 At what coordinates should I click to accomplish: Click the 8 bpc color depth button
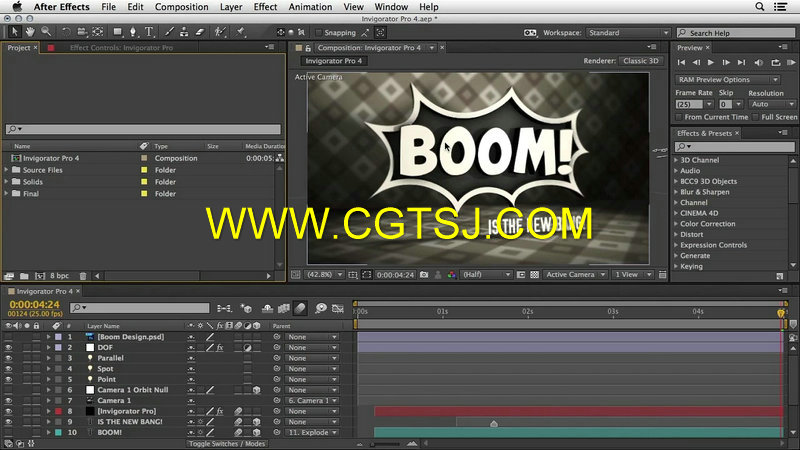[59, 276]
